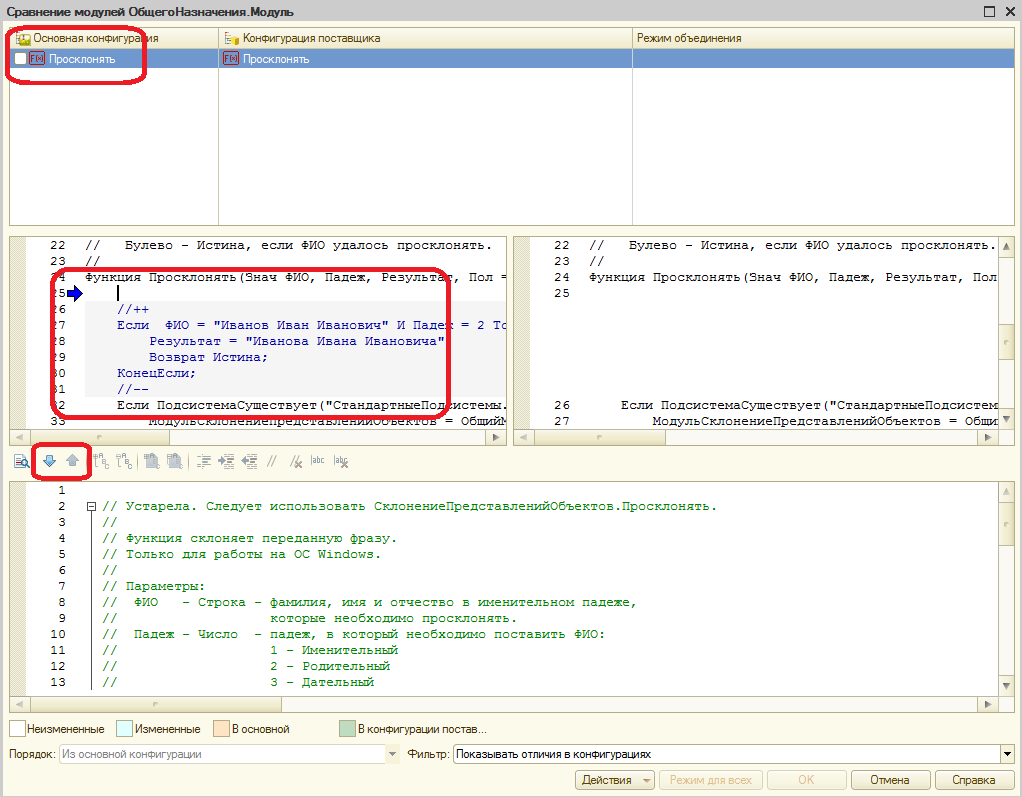Click the '//++' comment line
The height and width of the screenshot is (797, 1022).
tap(133, 310)
